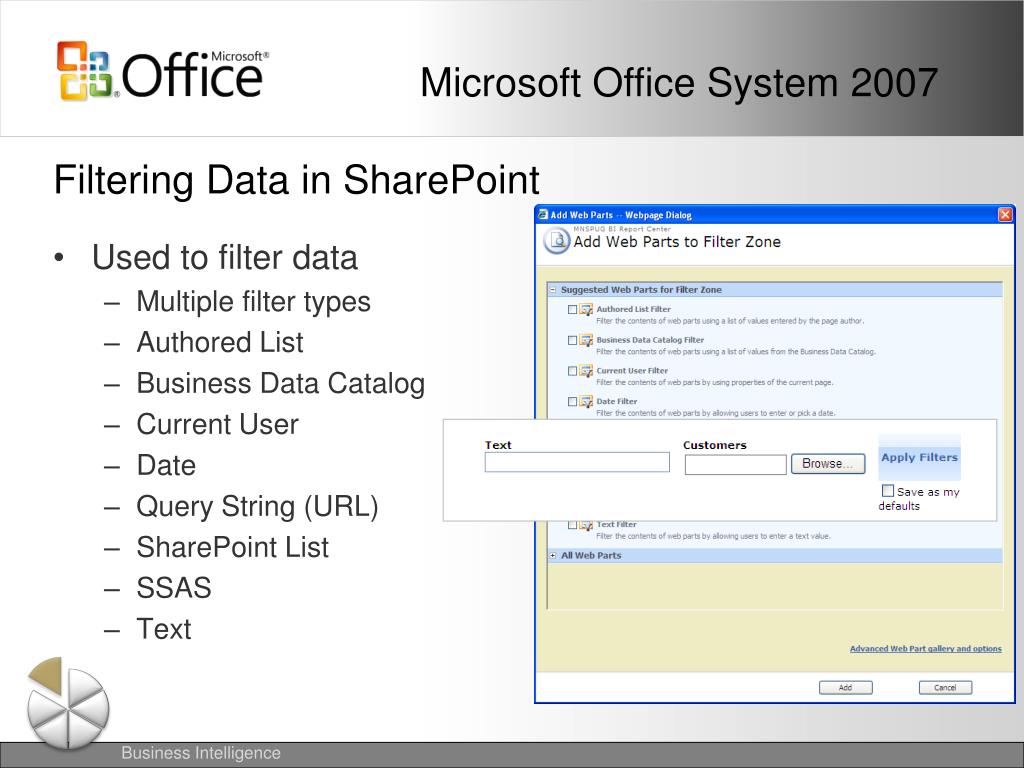Check the Authored List Filter checkbox
Image resolution: width=1024 pixels, height=768 pixels.
[x=572, y=310]
